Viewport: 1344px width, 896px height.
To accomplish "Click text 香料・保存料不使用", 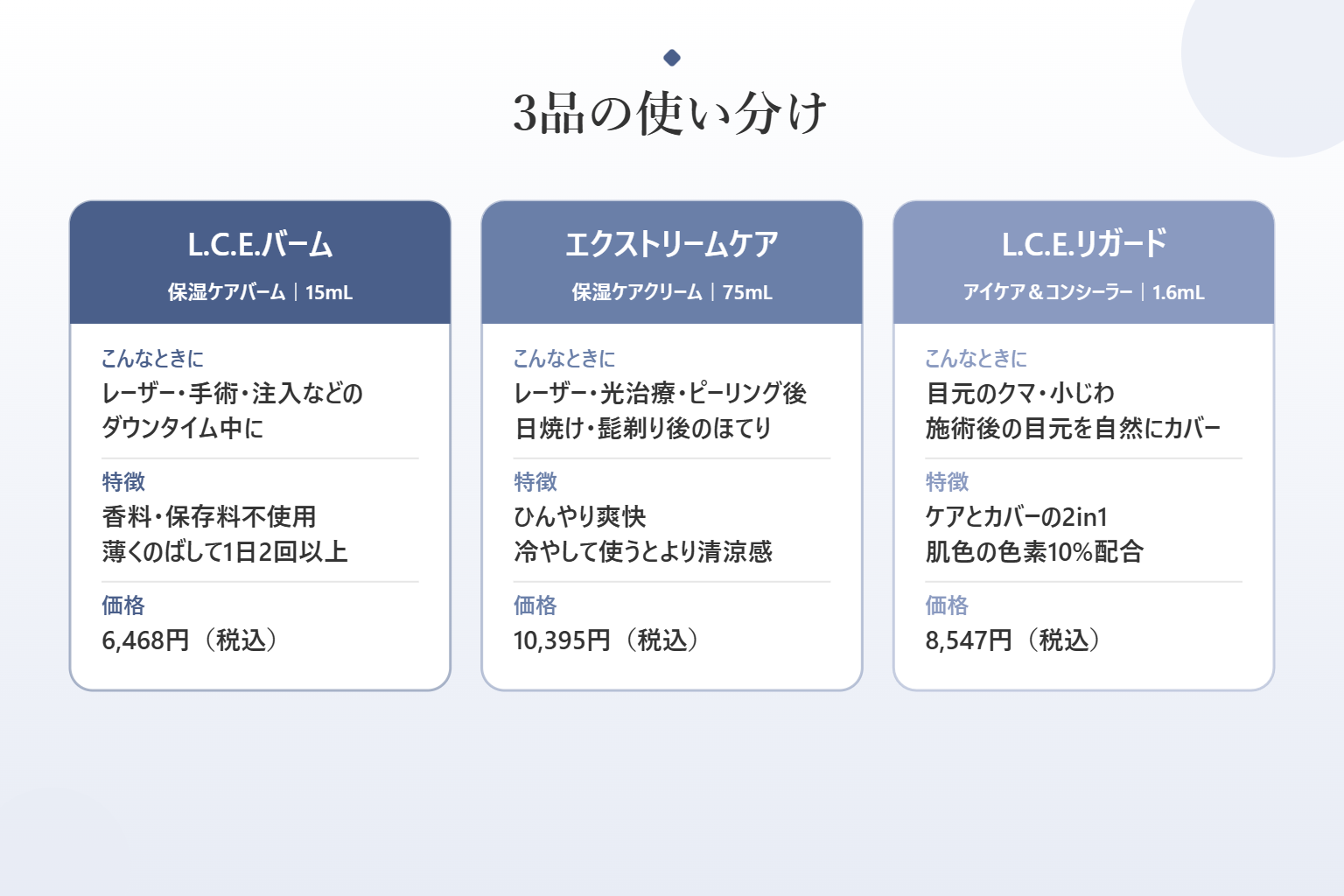I will (209, 517).
